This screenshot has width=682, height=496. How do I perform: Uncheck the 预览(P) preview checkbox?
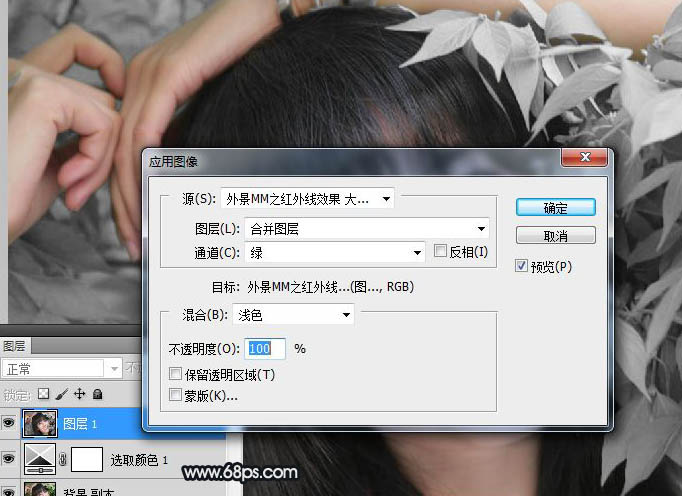click(522, 266)
